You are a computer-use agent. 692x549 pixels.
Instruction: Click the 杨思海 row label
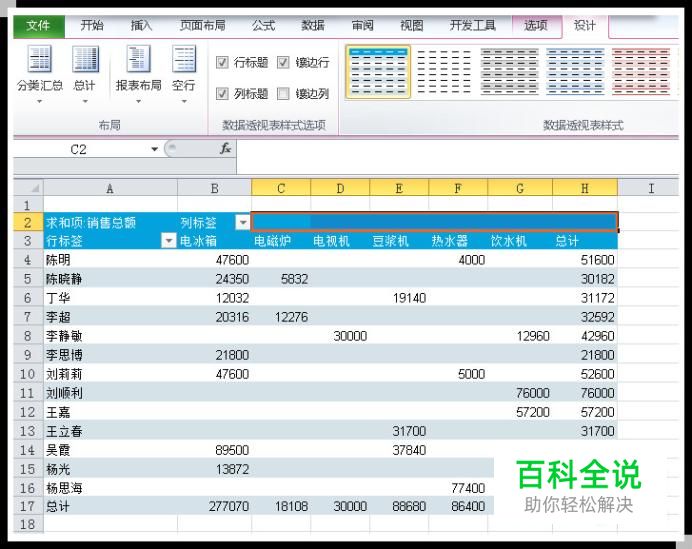(x=110, y=488)
